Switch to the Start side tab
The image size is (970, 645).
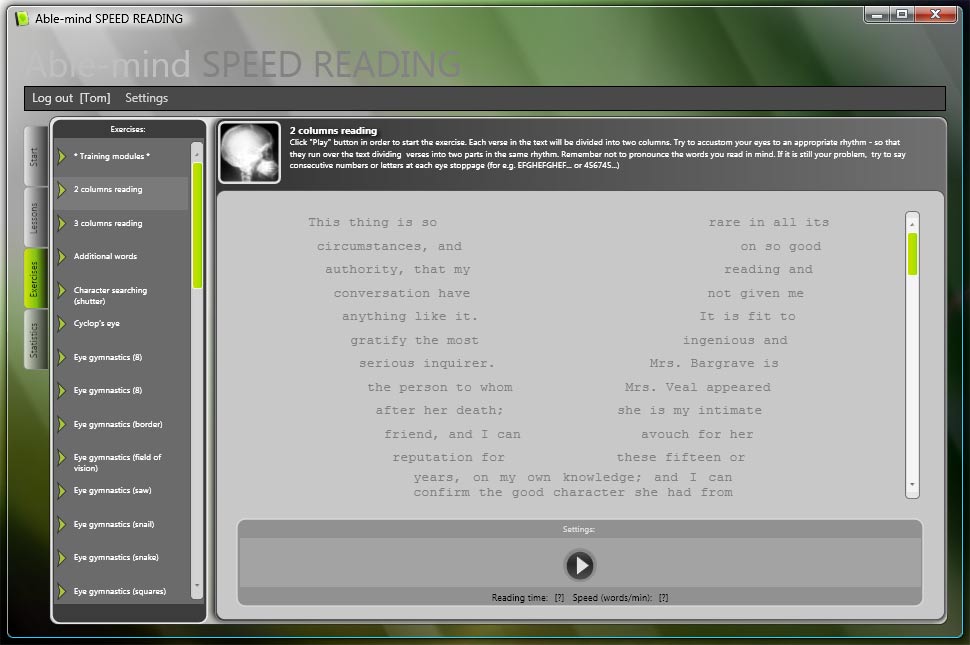35,156
